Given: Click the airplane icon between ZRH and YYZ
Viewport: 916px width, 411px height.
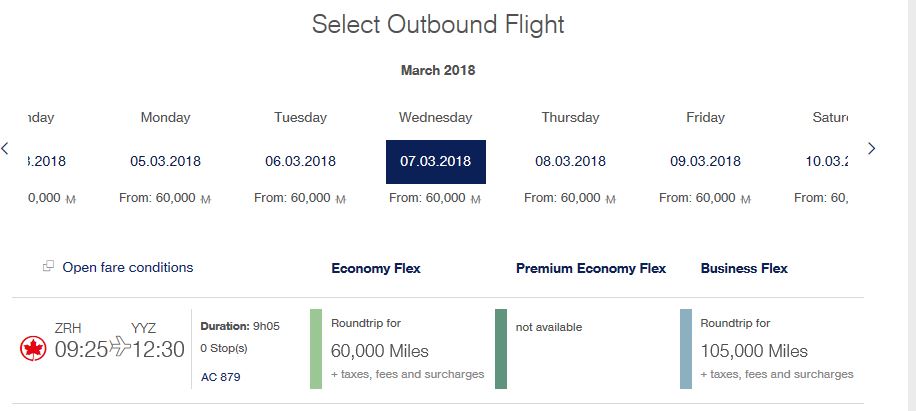Looking at the screenshot, I should point(120,347).
